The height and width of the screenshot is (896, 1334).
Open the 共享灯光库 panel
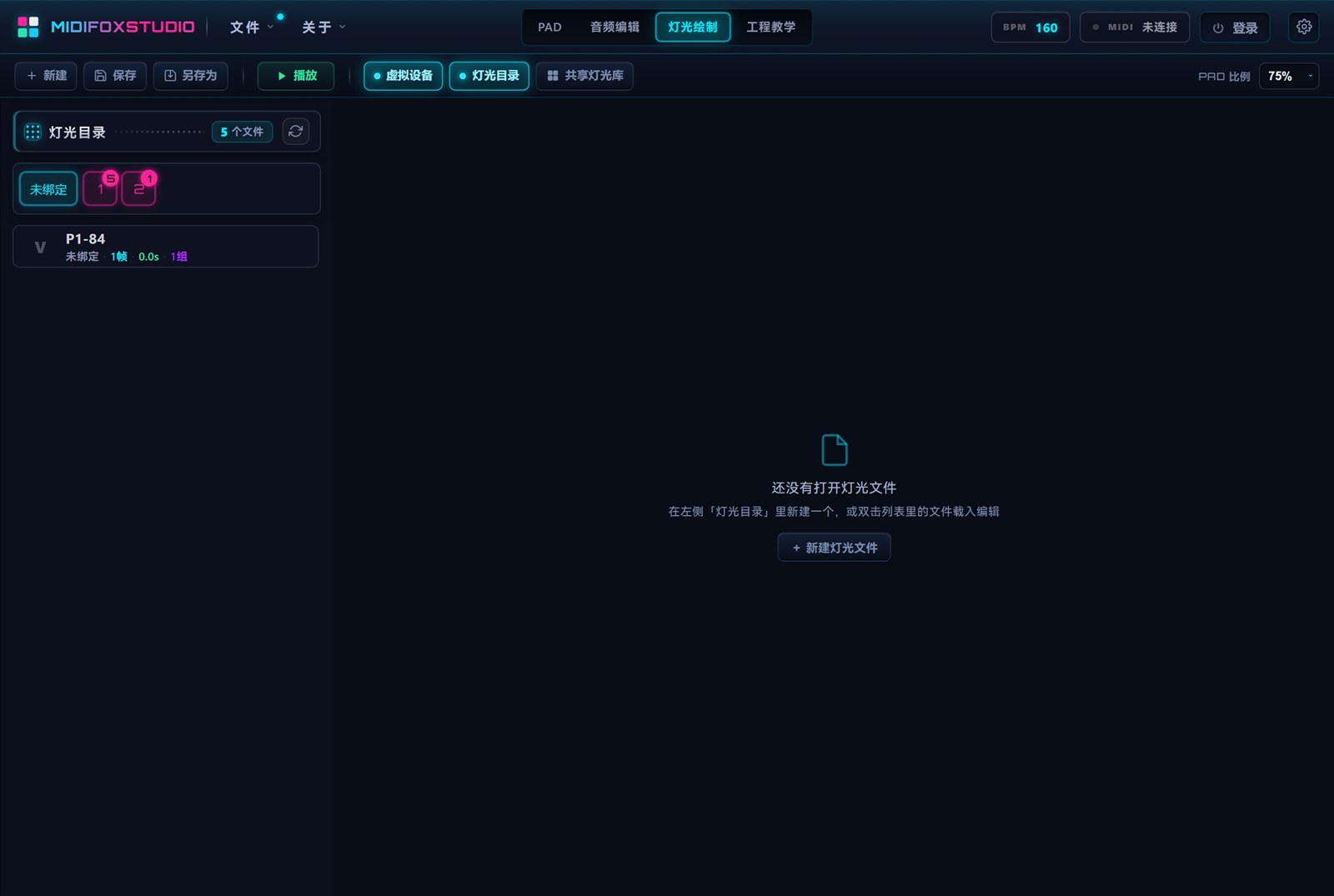point(584,76)
